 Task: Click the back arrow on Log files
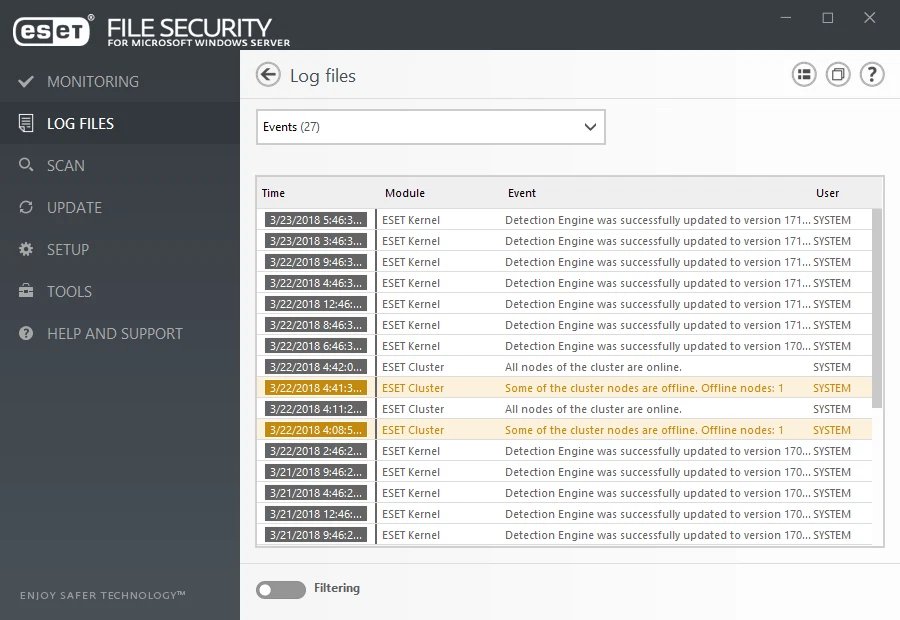pos(270,75)
